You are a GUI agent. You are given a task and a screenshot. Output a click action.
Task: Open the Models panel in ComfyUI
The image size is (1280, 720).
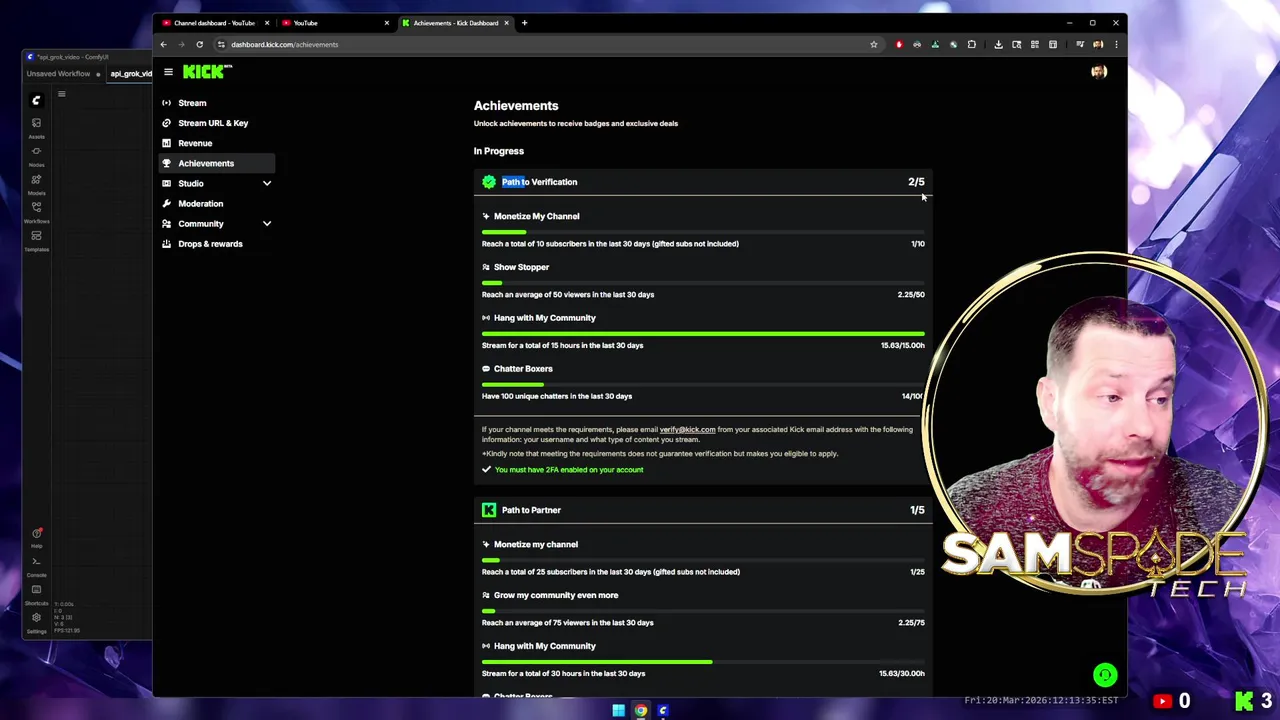pyautogui.click(x=36, y=183)
